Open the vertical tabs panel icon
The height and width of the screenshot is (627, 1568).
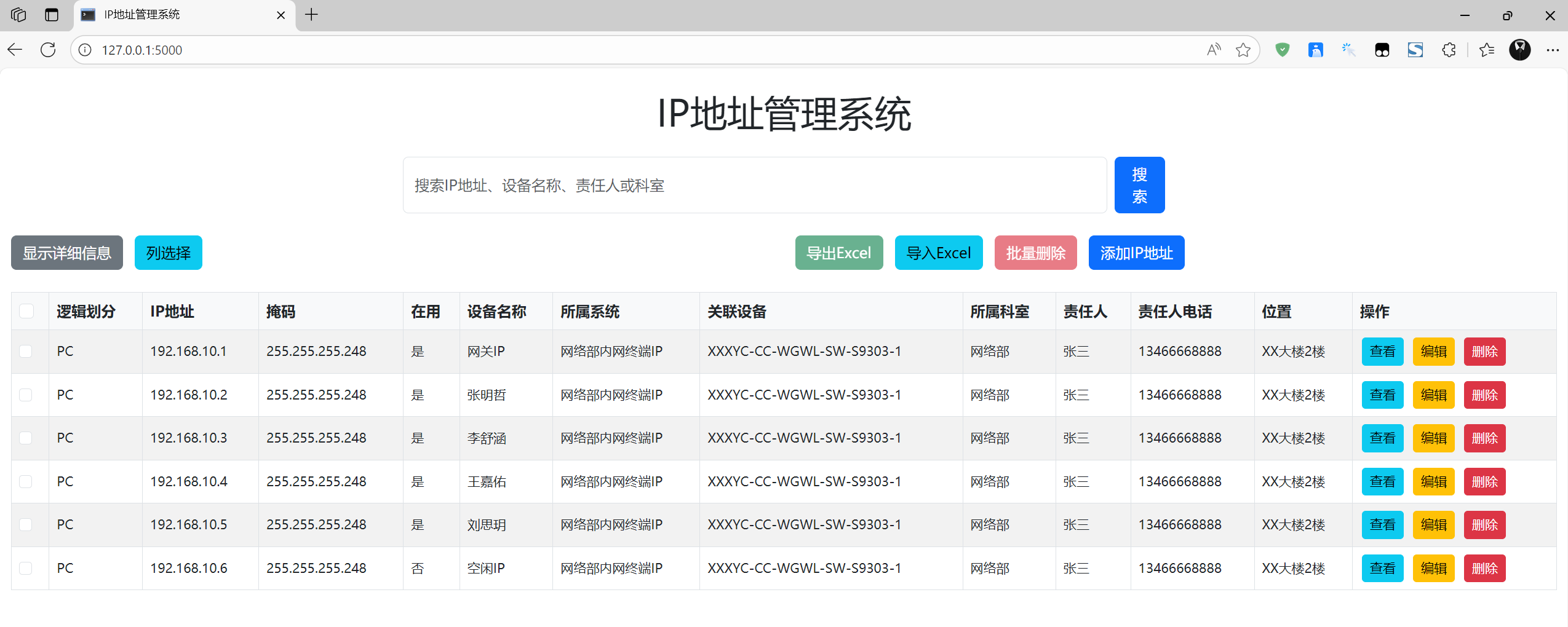(52, 15)
